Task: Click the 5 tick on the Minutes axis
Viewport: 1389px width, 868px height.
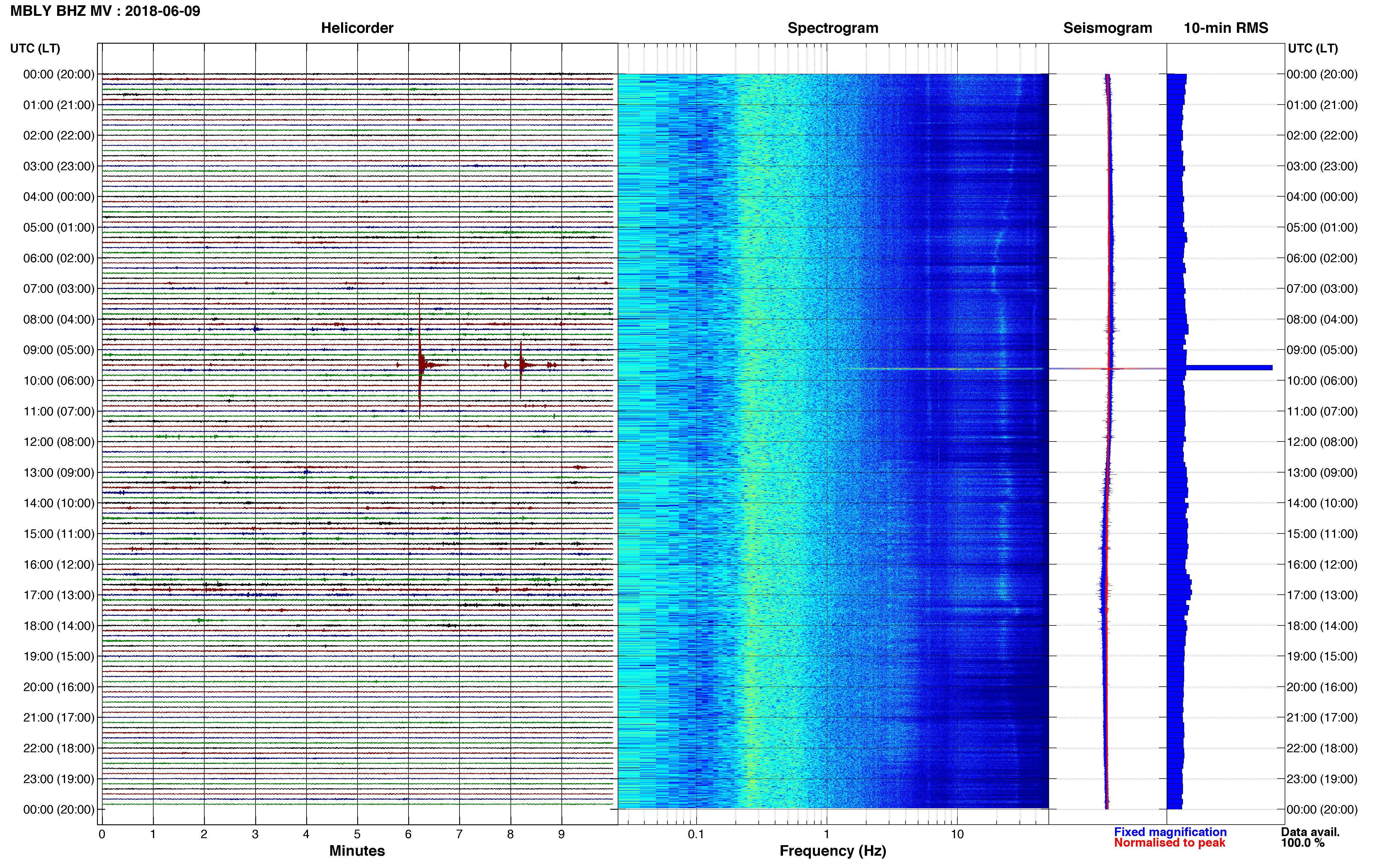Action: point(357,834)
